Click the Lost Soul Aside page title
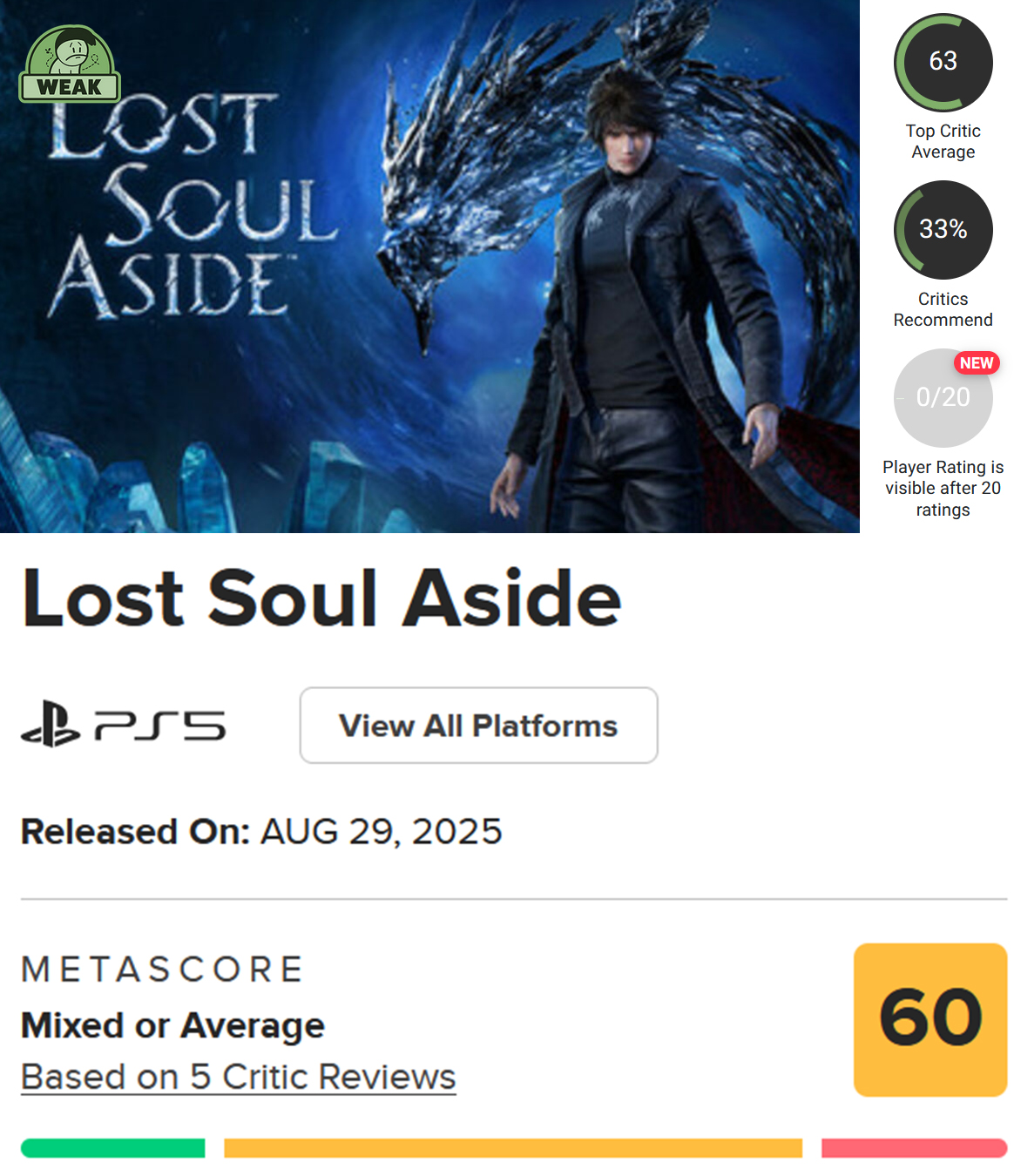The image size is (1014, 1176). (x=321, y=598)
